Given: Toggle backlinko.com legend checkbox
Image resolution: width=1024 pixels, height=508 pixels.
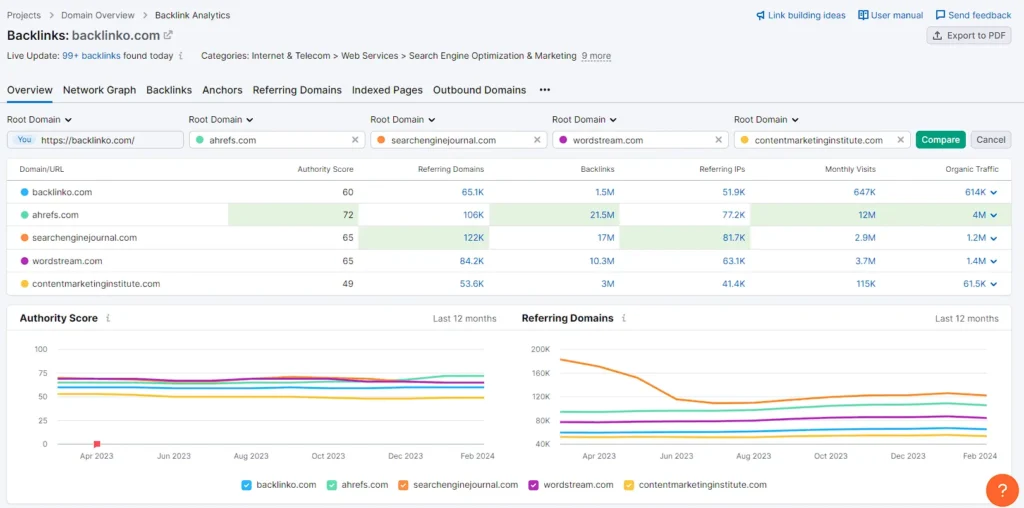Looking at the screenshot, I should click(246, 485).
